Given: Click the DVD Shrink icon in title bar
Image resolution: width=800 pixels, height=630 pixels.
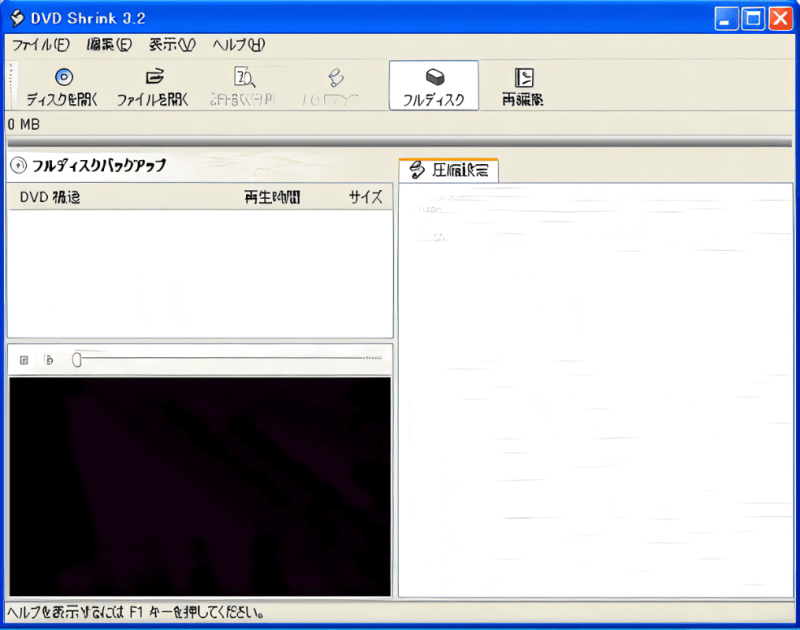Looking at the screenshot, I should click(x=16, y=18).
